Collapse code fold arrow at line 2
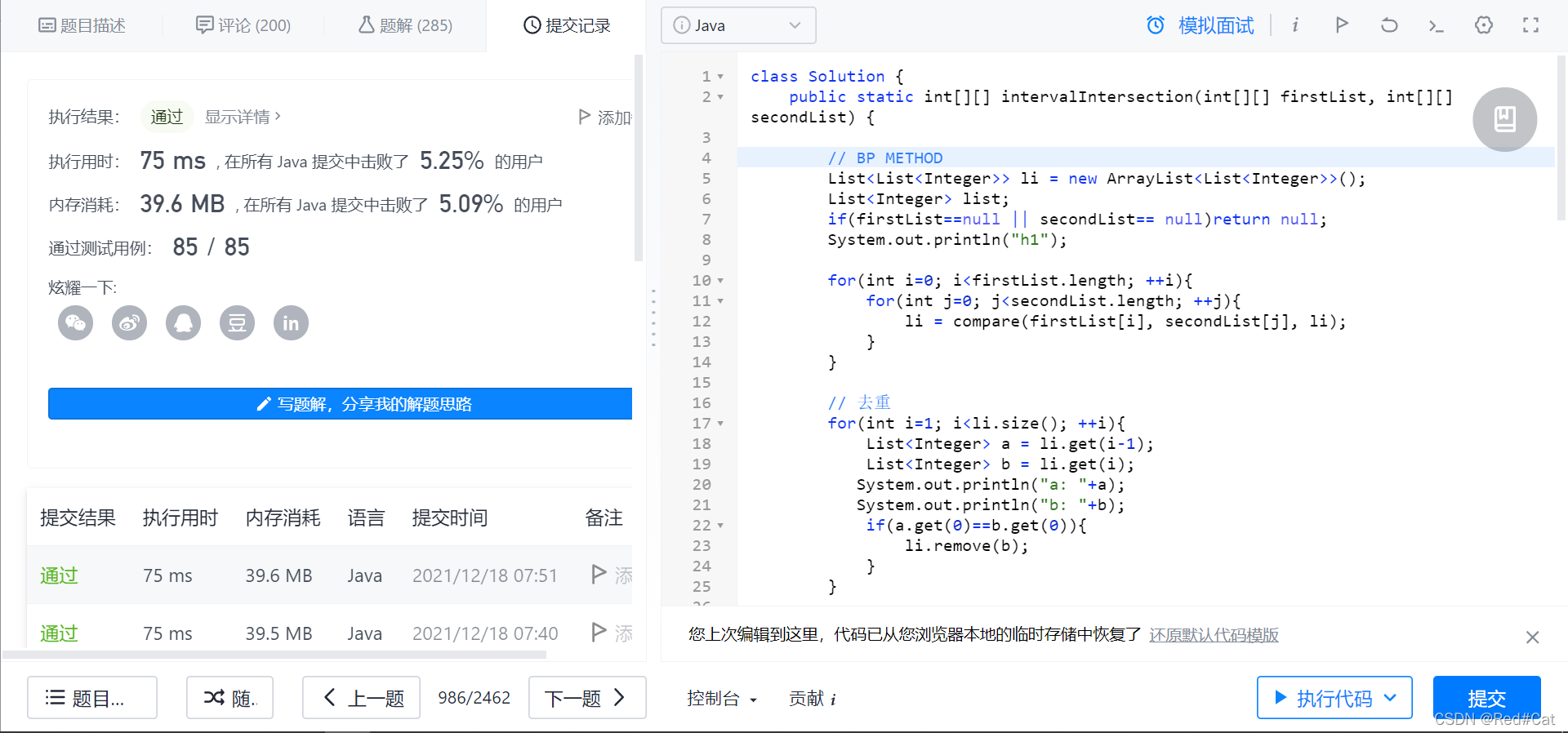This screenshot has width=1568, height=733. coord(720,97)
